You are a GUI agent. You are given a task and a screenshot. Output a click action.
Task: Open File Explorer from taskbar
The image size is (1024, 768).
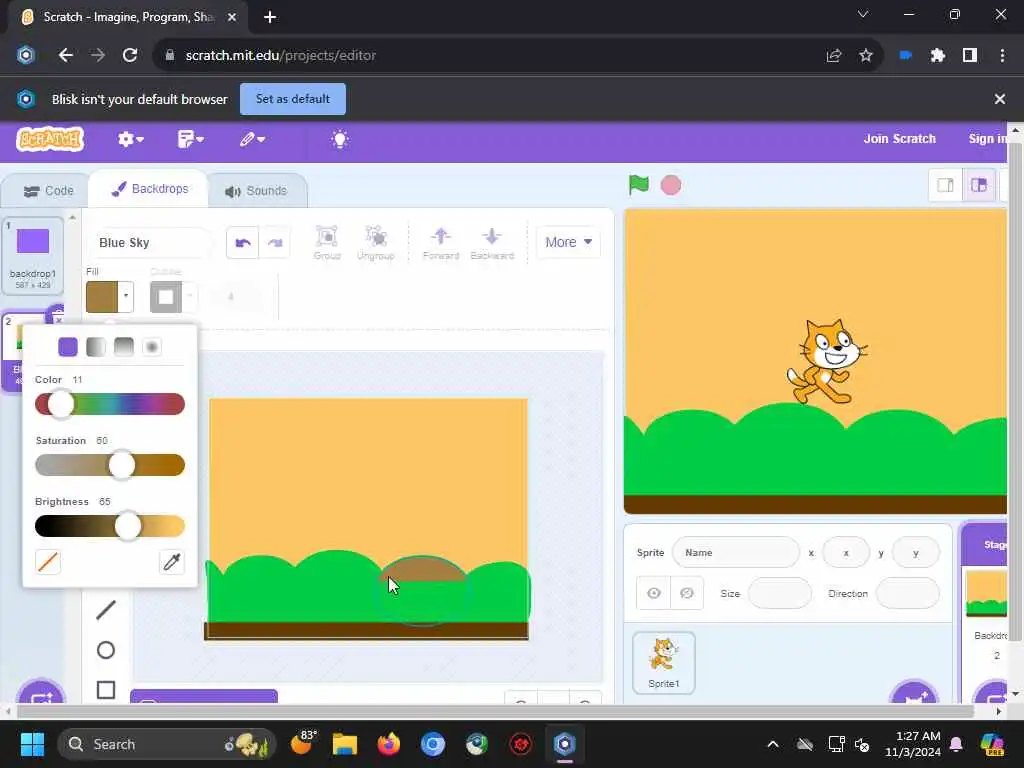[x=345, y=744]
